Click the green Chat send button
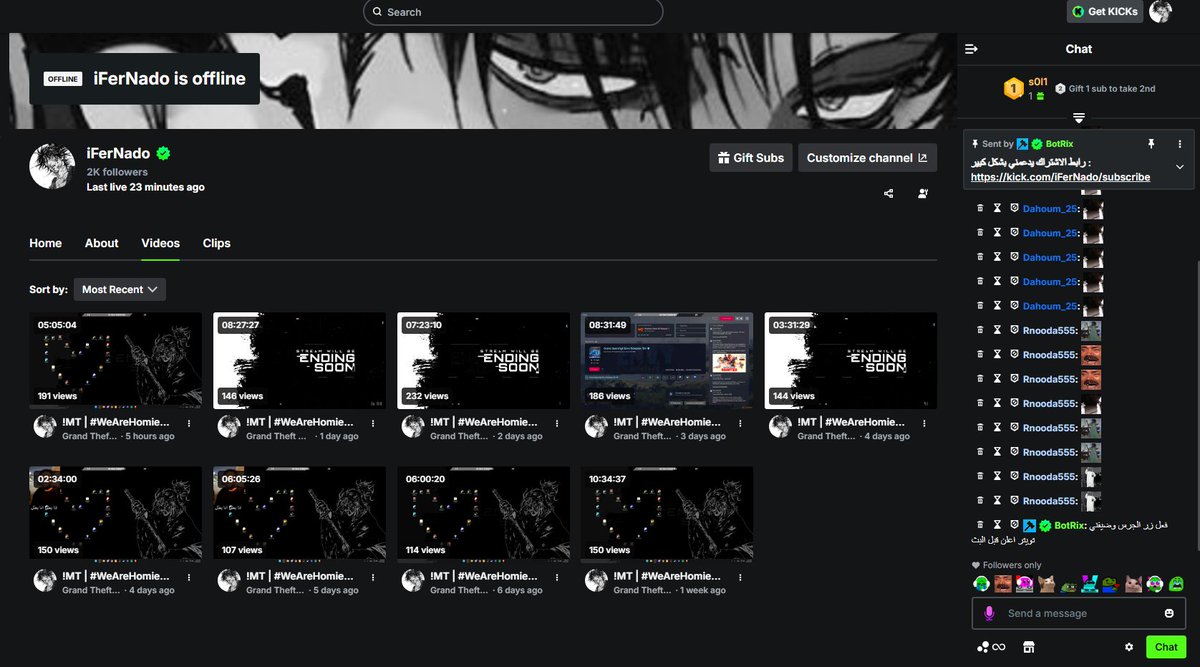Viewport: 1200px width, 667px height. (1166, 647)
